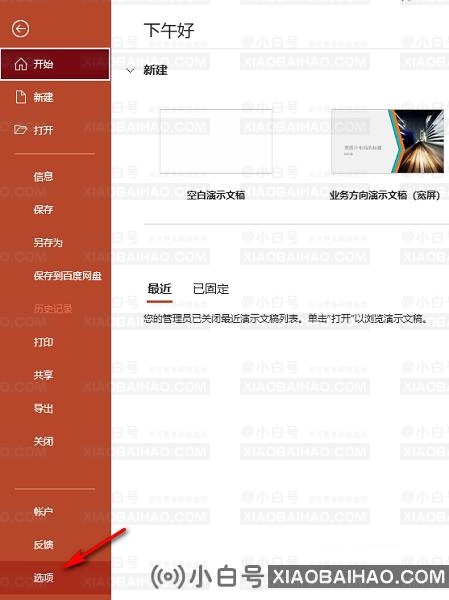The width and height of the screenshot is (449, 600).
Task: Click the 空白演示文稿 label
Action: point(216,196)
